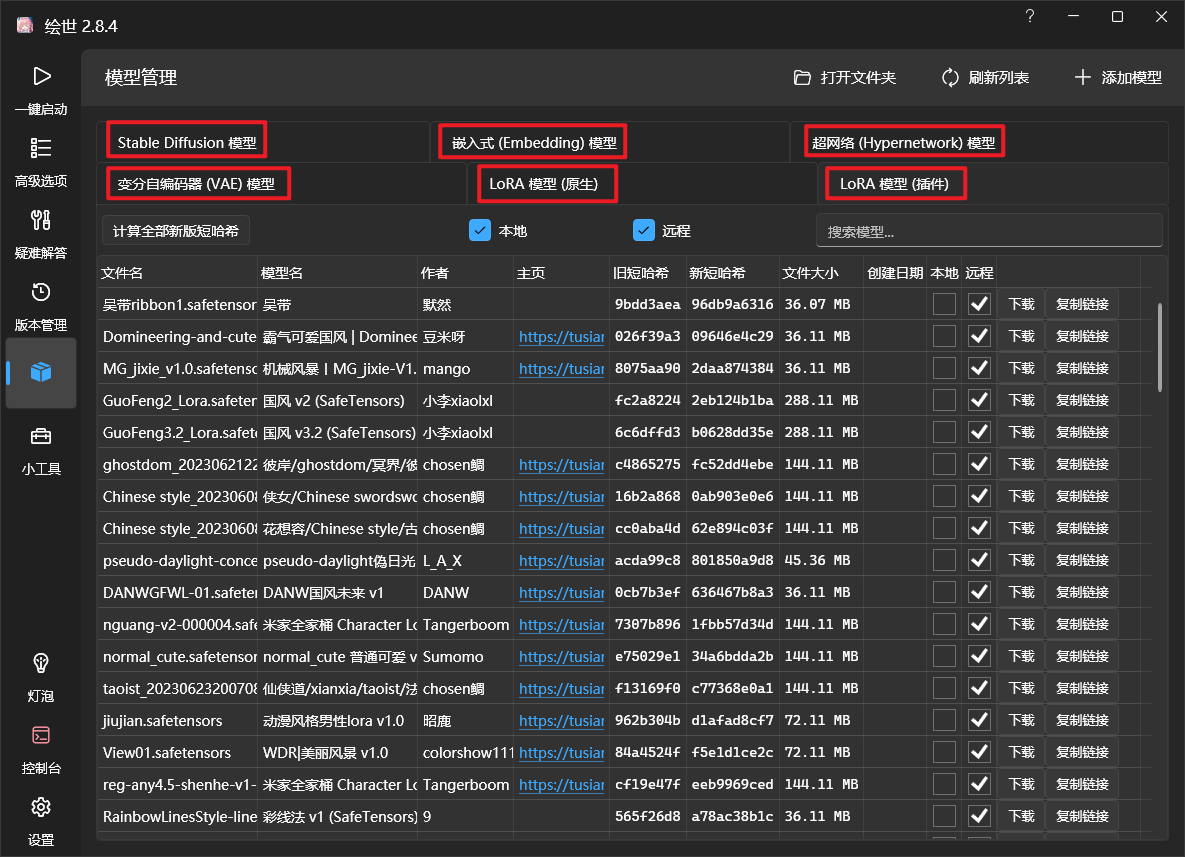Select the model management cube icon

[x=41, y=372]
